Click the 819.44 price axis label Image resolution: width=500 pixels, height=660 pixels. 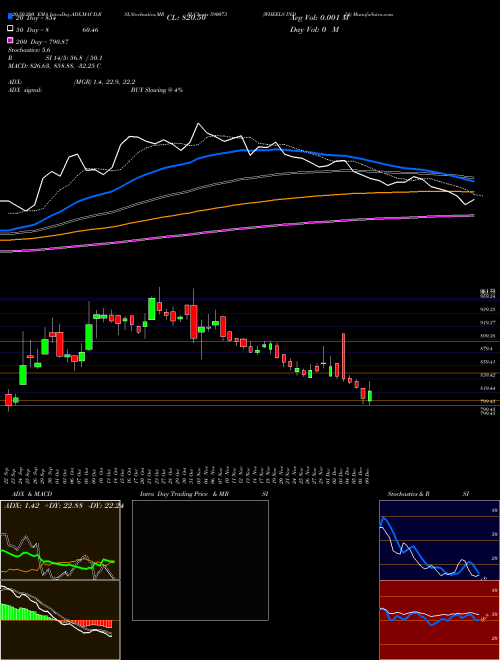point(488,388)
